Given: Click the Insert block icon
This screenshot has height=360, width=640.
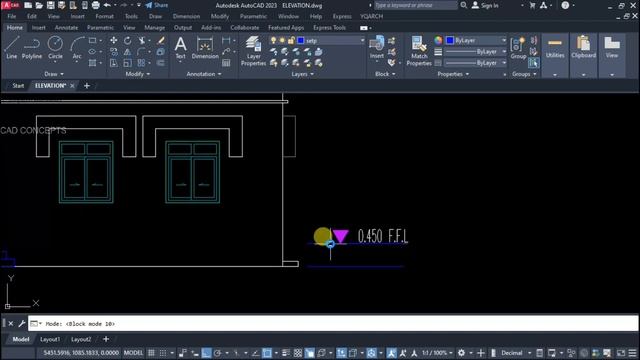Looking at the screenshot, I should (376, 47).
